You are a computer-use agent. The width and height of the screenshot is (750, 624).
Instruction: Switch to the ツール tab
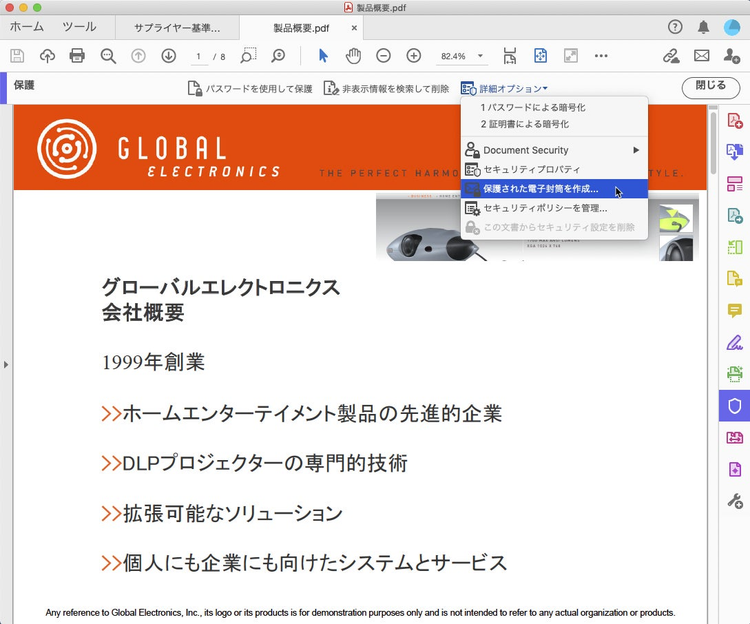tap(79, 27)
